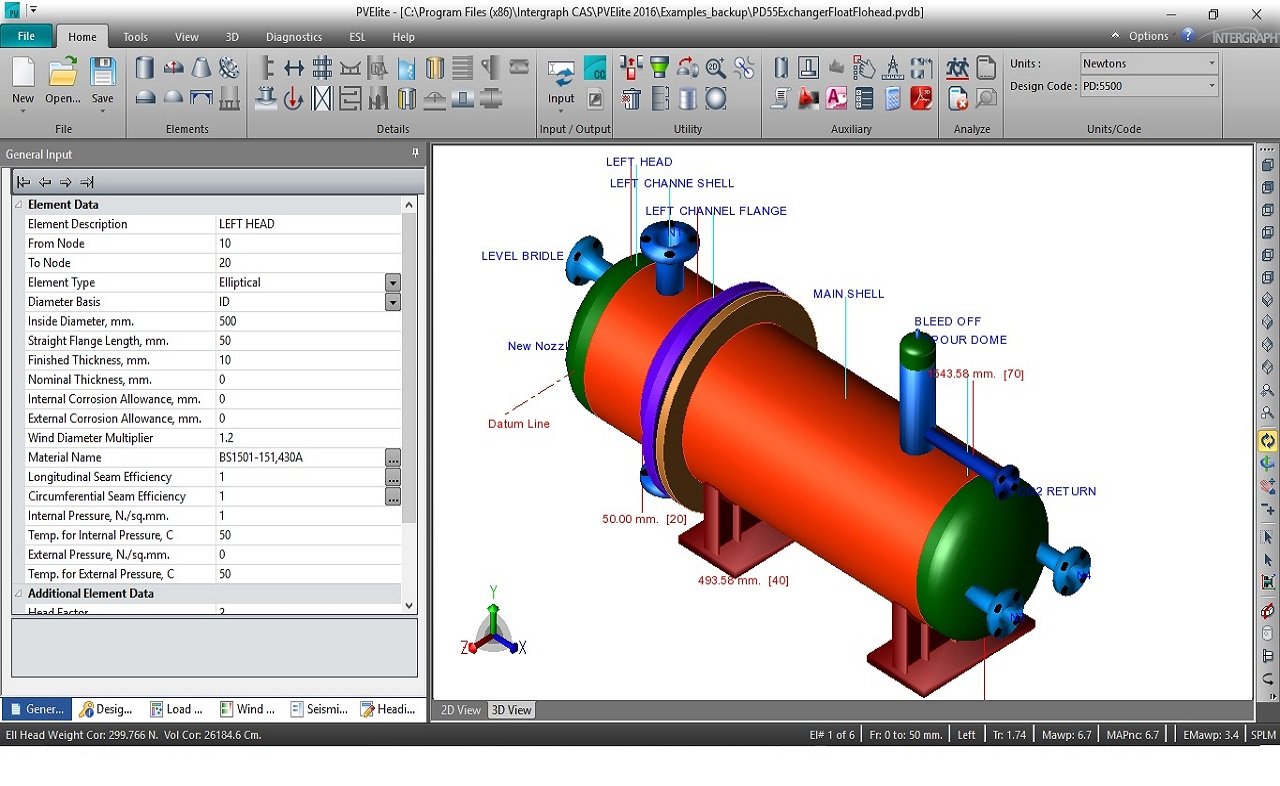Click the Open file button
Screen dimensions: 1280x786
[x=62, y=80]
